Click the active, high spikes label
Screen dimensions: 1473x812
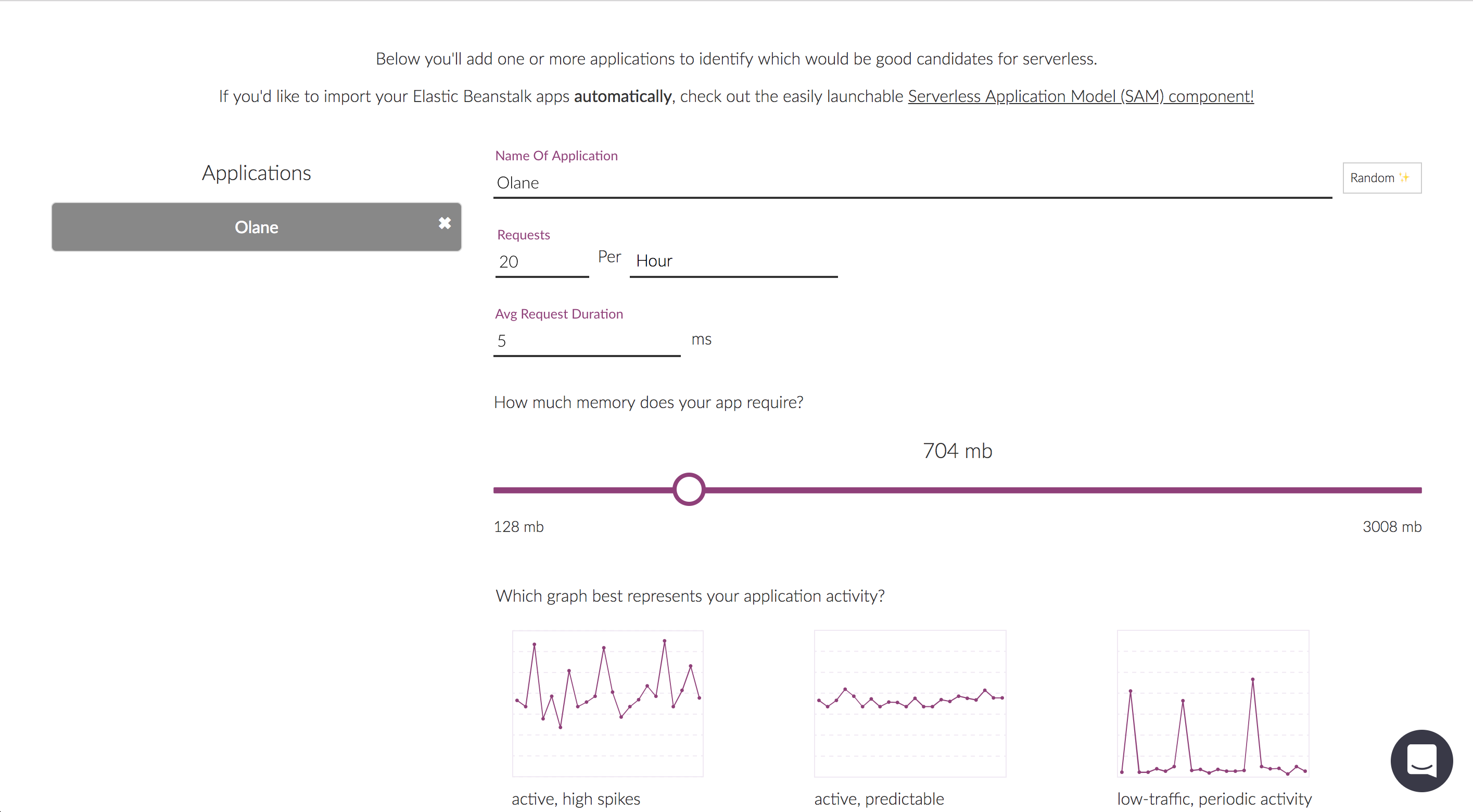tap(575, 798)
